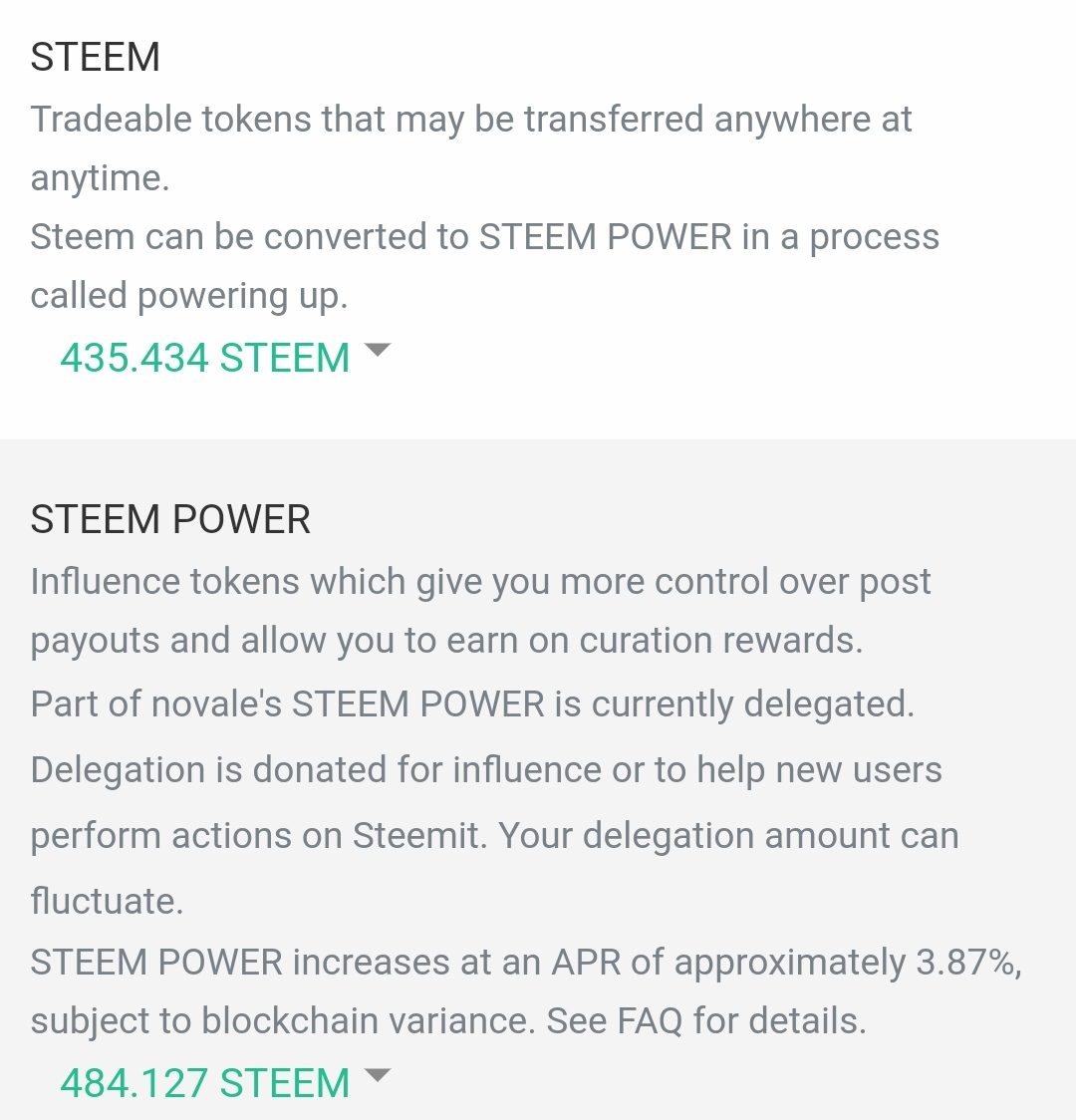Open the 435.434 STEEM balance menu

pos(205,358)
